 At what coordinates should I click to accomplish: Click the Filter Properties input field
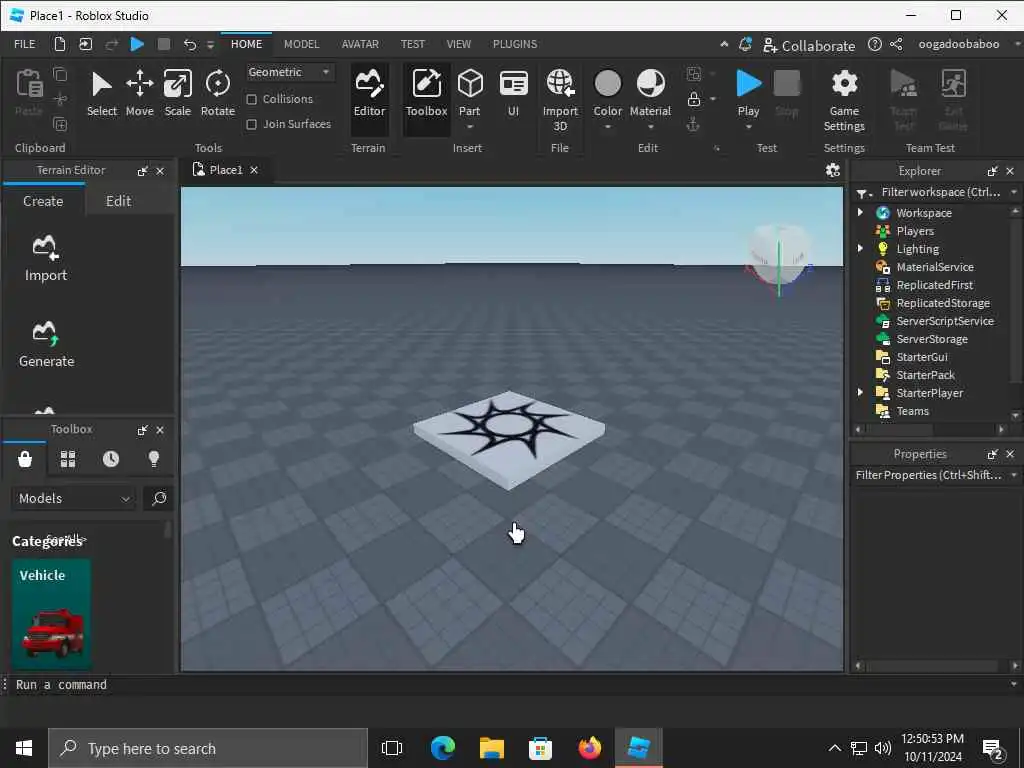pos(928,475)
